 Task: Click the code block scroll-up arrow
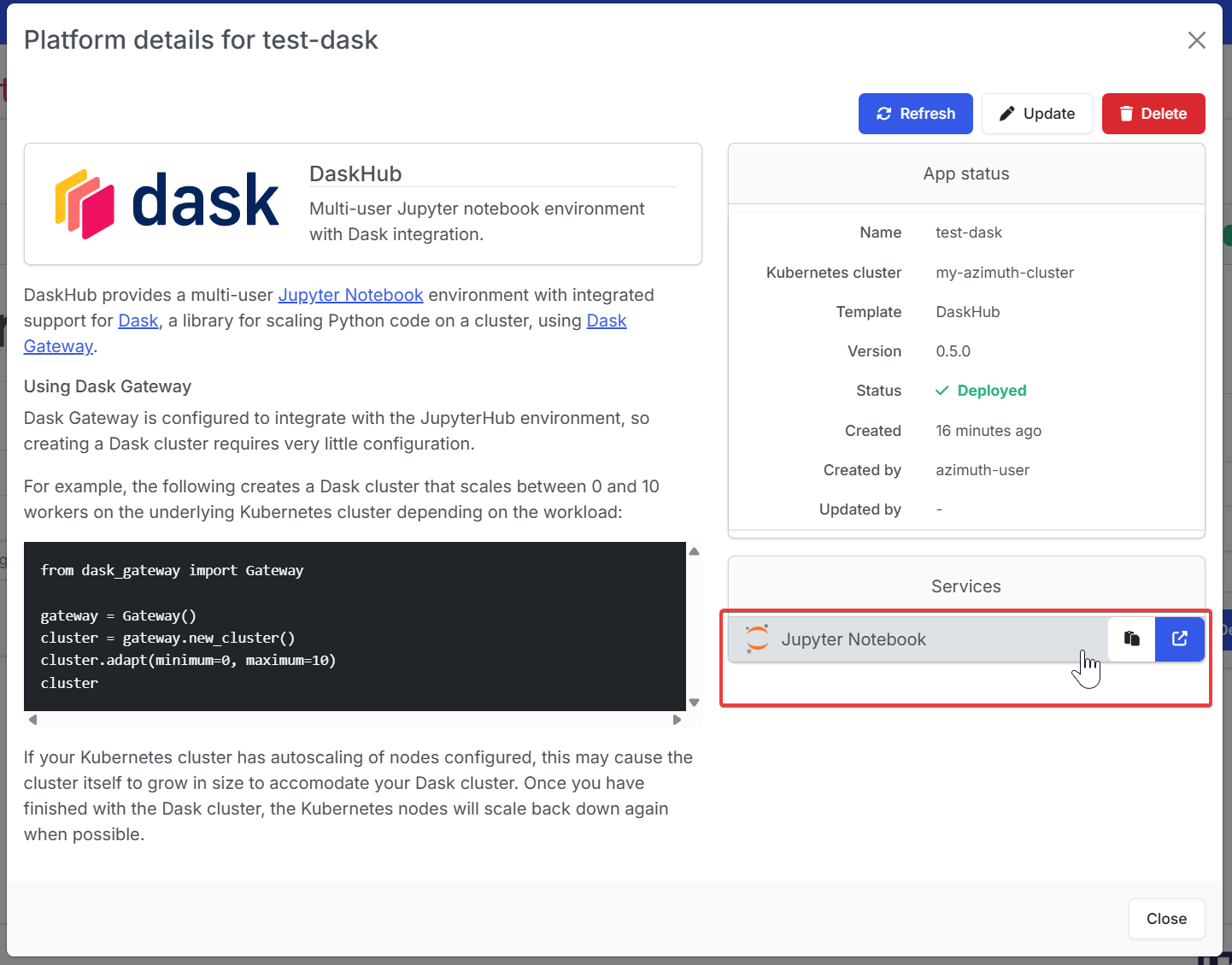pyautogui.click(x=695, y=552)
